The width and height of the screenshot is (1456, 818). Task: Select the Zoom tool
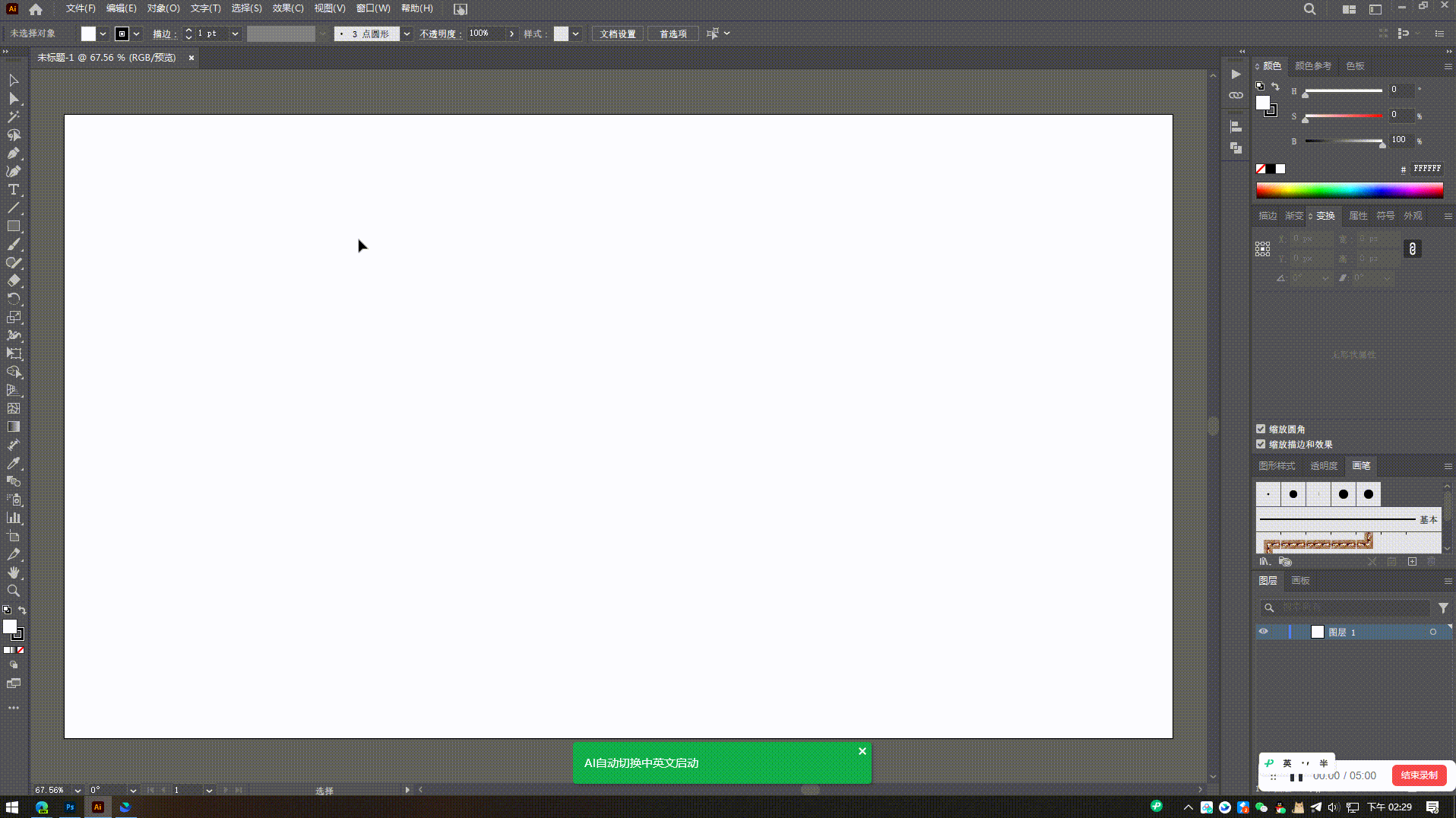coord(14,591)
